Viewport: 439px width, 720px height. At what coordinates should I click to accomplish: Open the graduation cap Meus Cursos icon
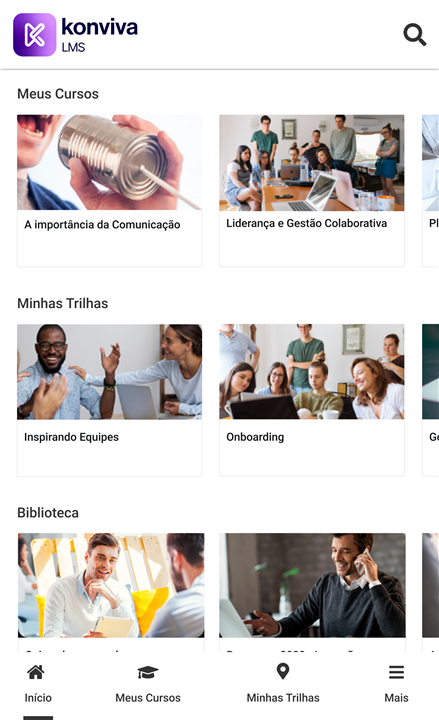coord(148,672)
